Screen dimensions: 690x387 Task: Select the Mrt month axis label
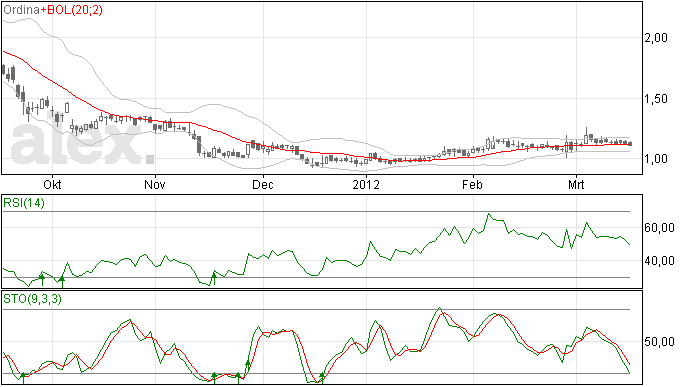(576, 184)
